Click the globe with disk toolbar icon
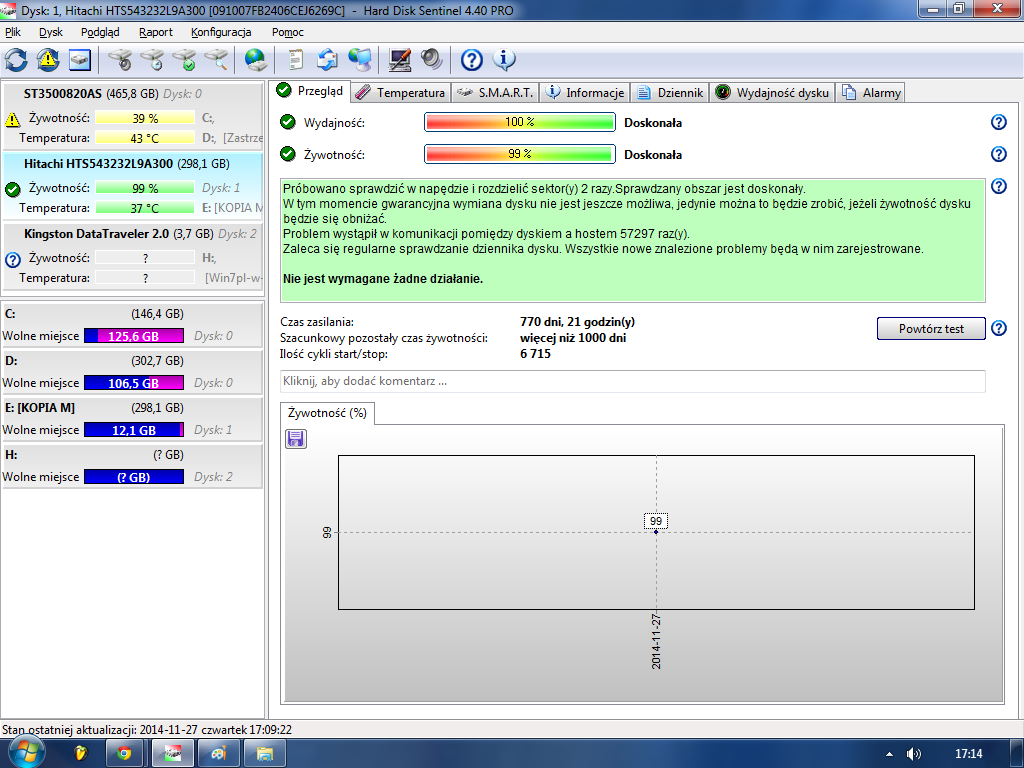1024x768 pixels. (x=255, y=60)
